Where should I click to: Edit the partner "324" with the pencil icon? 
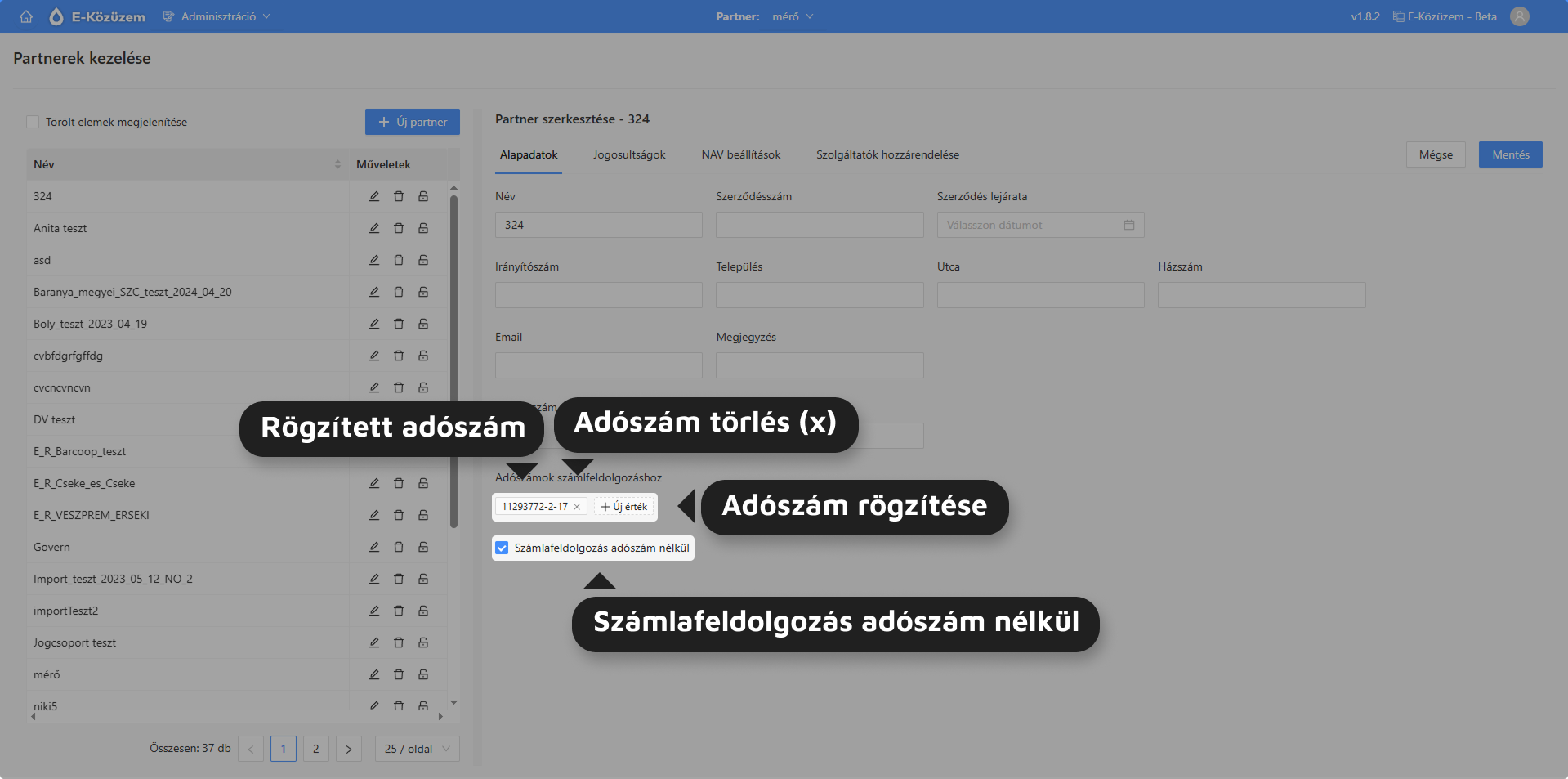(374, 196)
